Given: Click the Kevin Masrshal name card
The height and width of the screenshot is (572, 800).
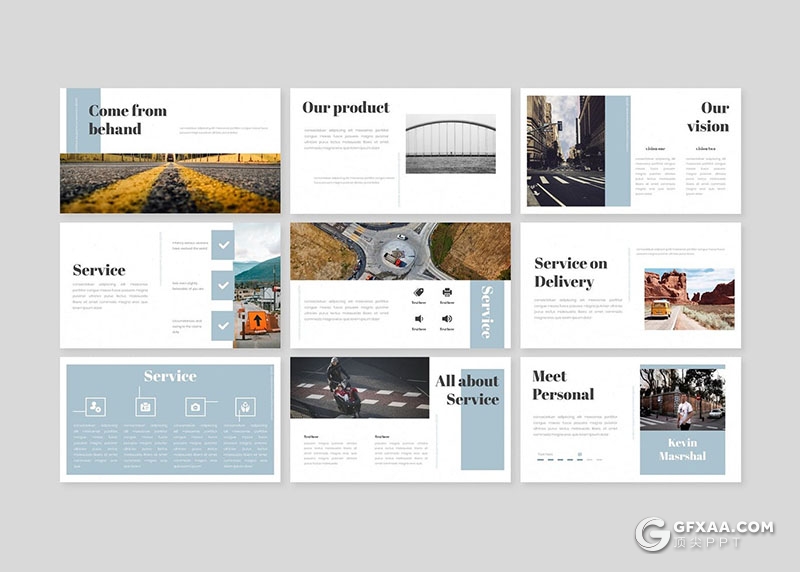Looking at the screenshot, I should pos(682,449).
